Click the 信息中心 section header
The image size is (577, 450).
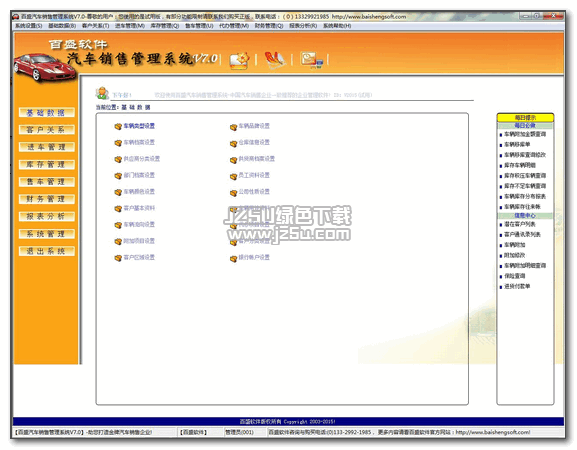tap(525, 216)
